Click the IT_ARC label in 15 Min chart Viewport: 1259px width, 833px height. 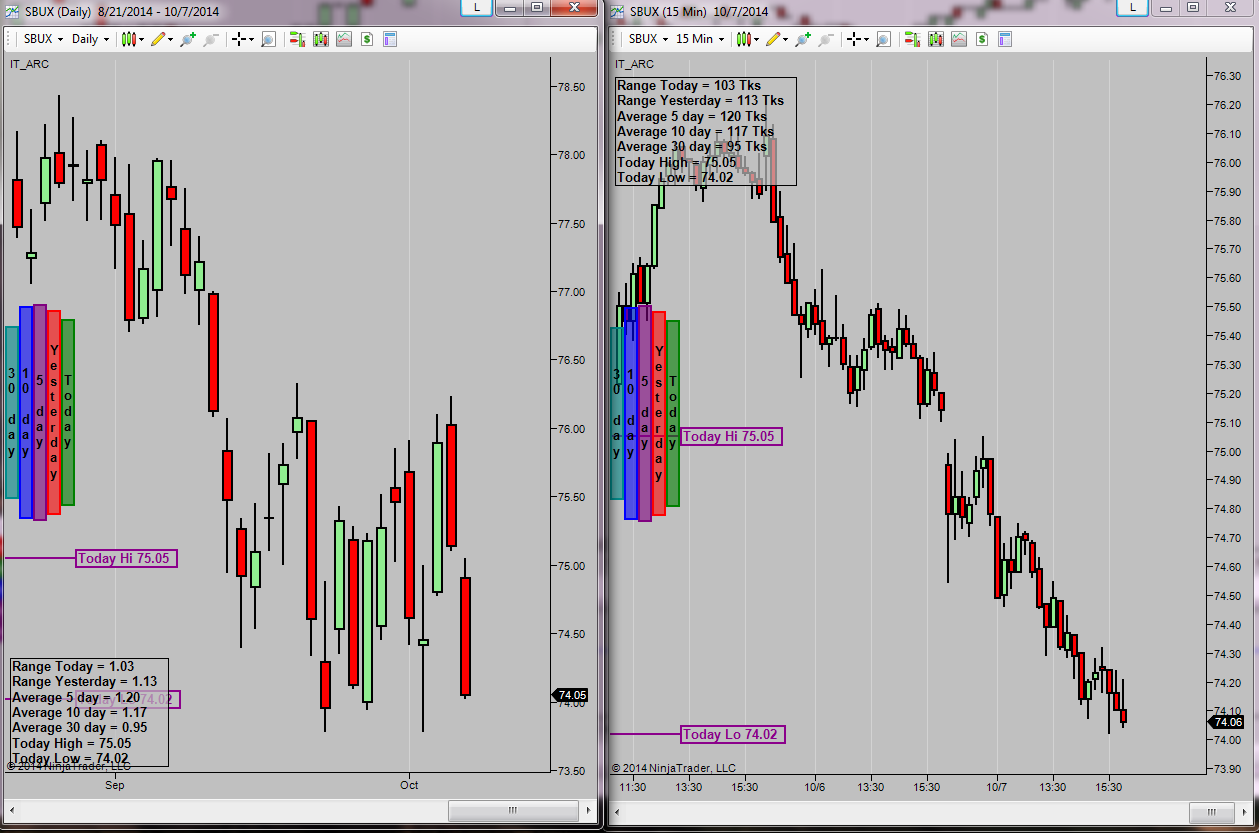(635, 64)
